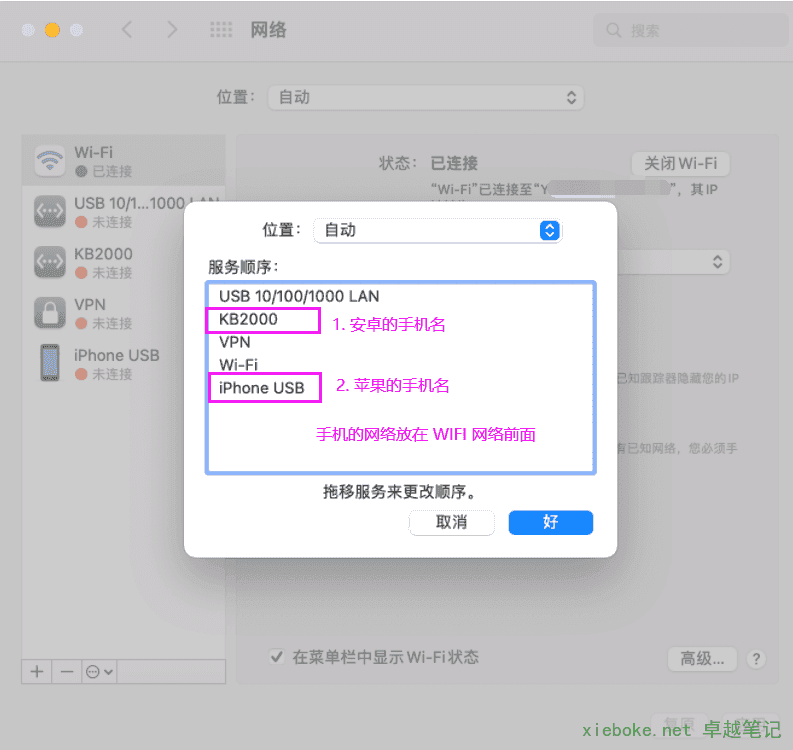Click the iPhone USB device icon
The width and height of the screenshot is (793, 750).
click(49, 363)
